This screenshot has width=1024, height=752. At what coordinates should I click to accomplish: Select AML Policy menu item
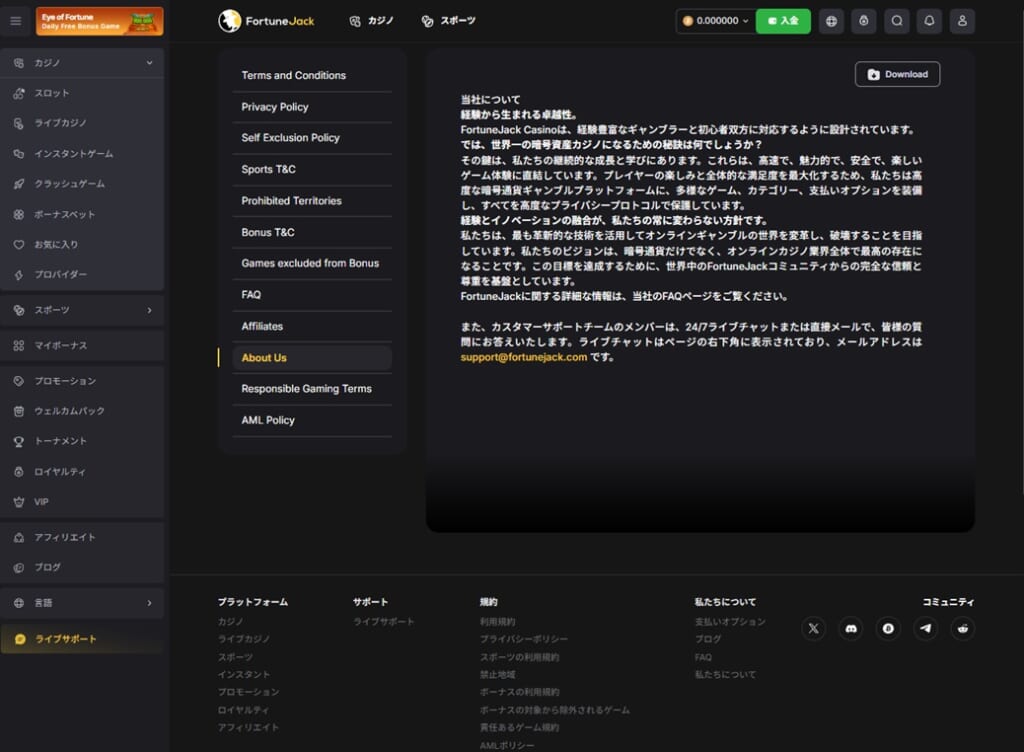[312, 420]
